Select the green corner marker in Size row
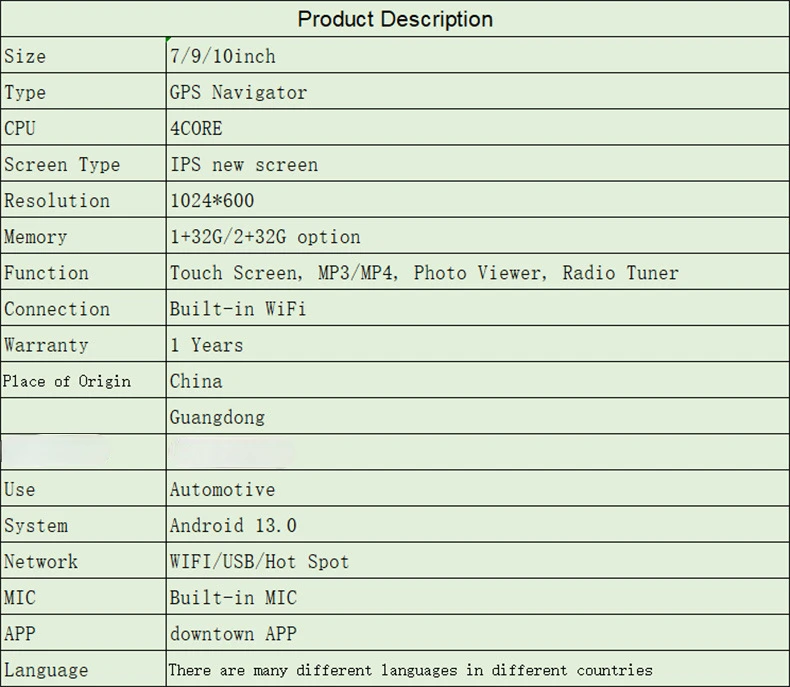This screenshot has height=687, width=790. 169,39
